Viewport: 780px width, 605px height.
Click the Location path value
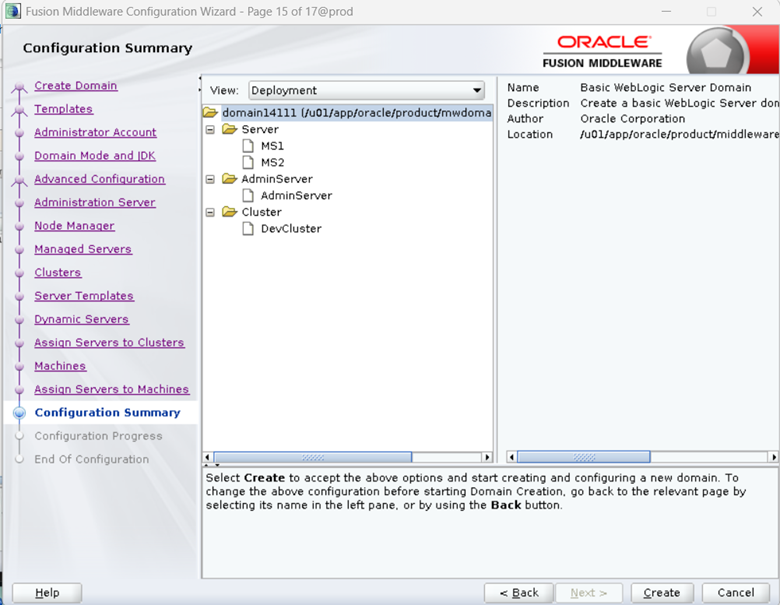point(680,134)
